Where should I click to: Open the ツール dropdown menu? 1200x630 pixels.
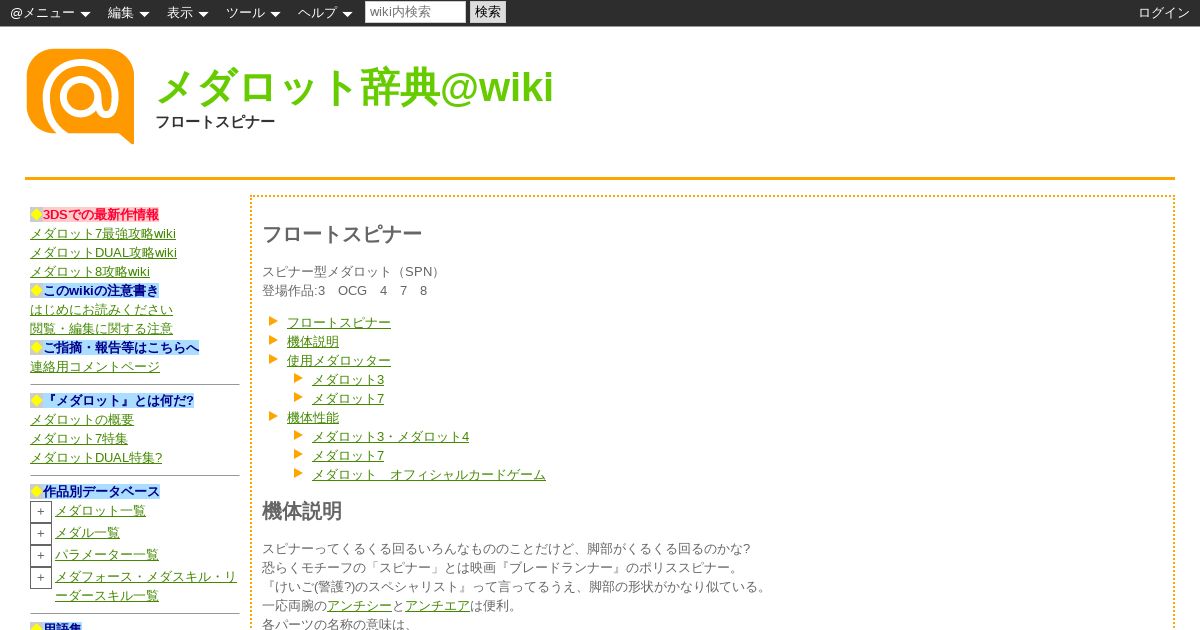tap(253, 13)
